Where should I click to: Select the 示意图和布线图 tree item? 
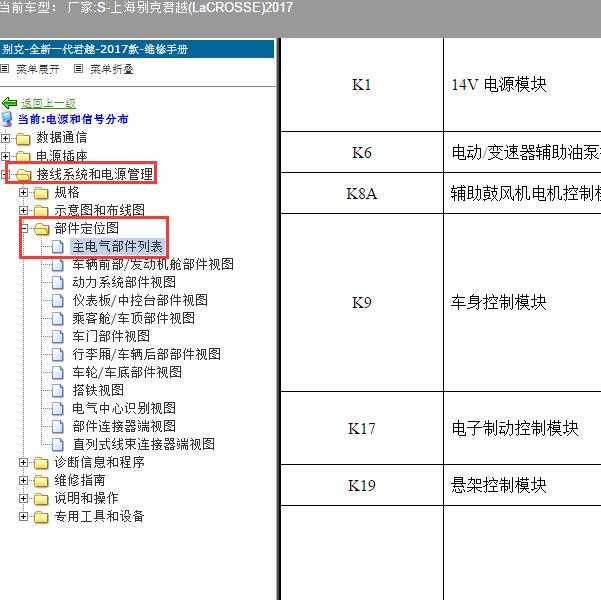point(99,210)
